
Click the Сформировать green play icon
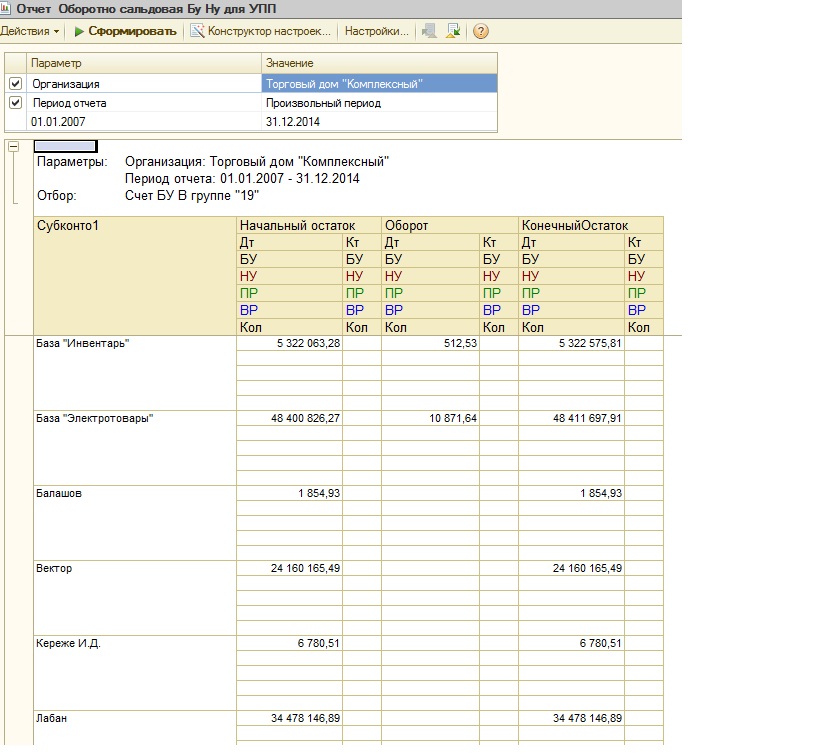coord(79,32)
